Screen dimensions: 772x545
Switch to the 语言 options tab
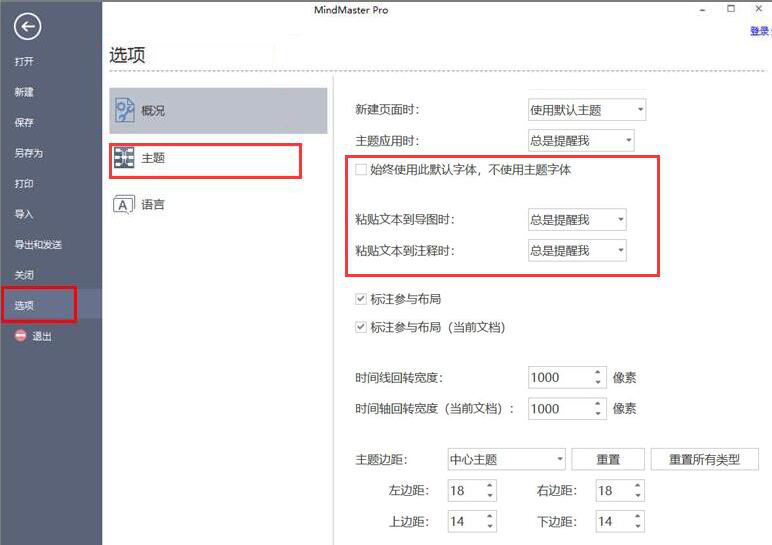(218, 205)
